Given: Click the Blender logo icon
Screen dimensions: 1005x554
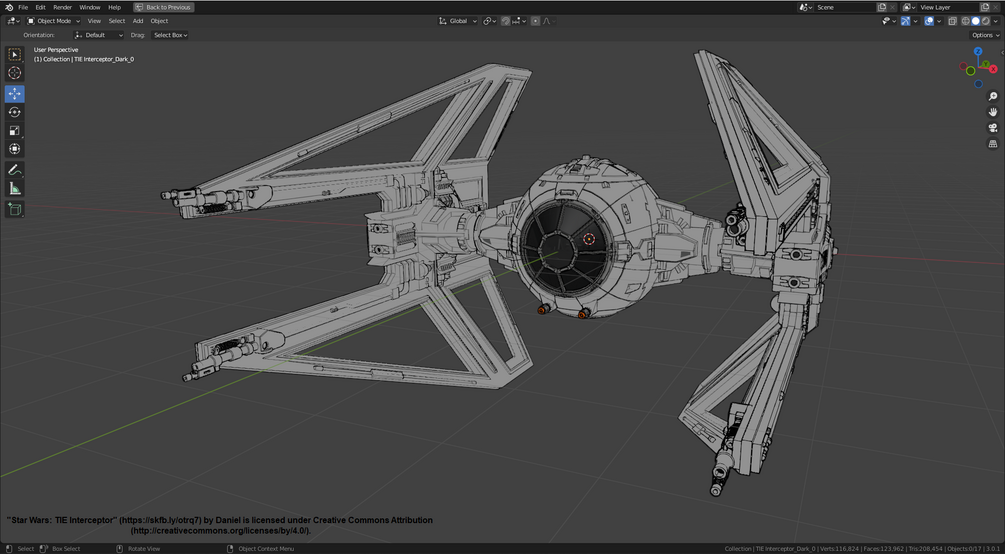Looking at the screenshot, I should (7, 7).
